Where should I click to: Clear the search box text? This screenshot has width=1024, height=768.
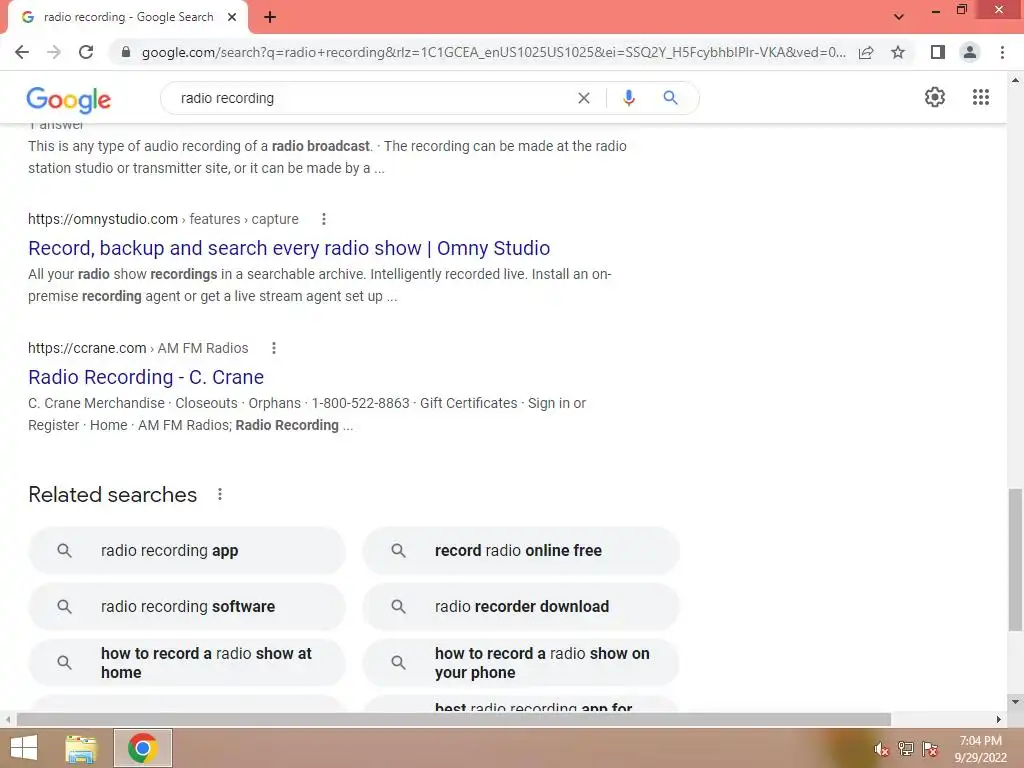click(584, 98)
